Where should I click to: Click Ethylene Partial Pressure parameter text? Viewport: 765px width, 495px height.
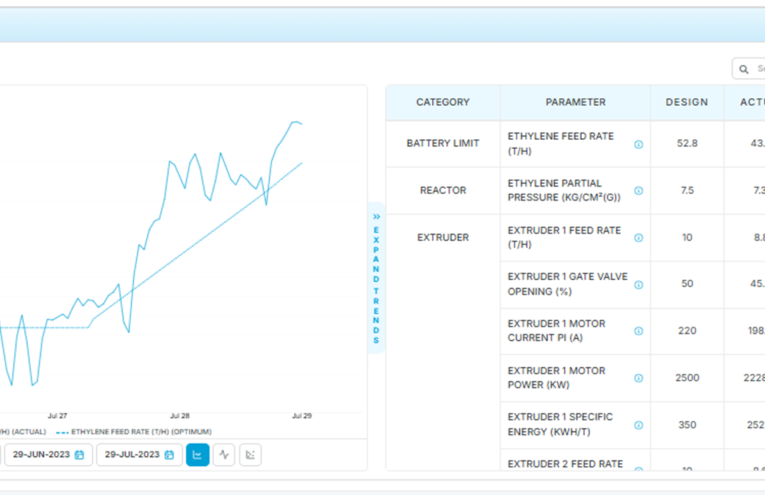point(564,190)
